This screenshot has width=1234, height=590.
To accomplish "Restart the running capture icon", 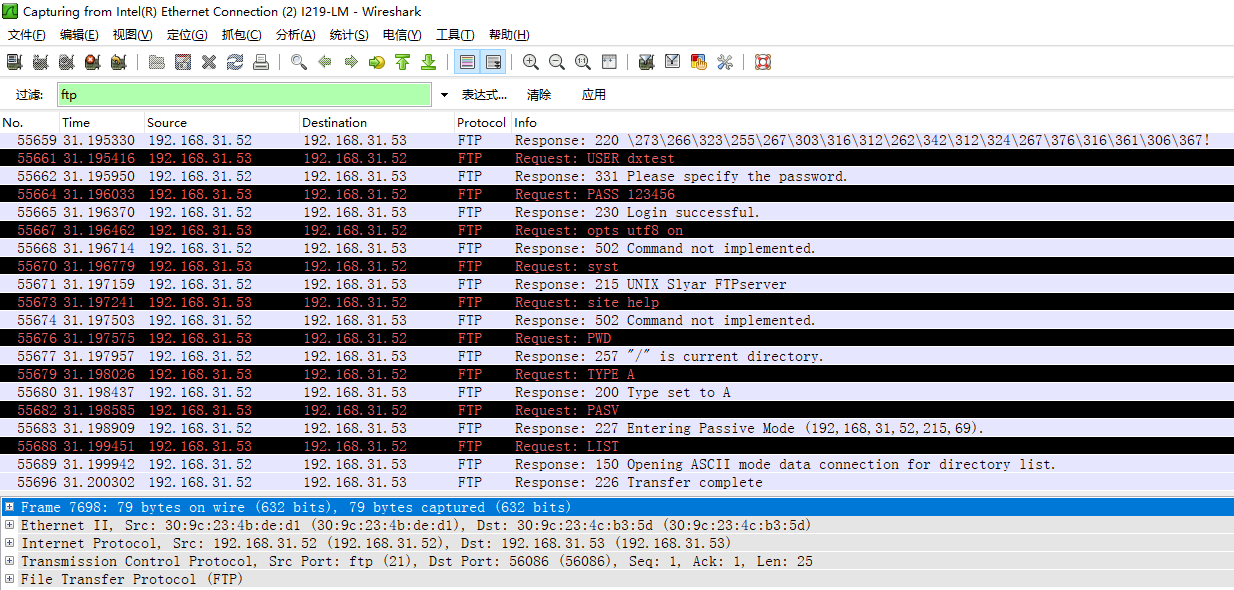I will tap(118, 62).
